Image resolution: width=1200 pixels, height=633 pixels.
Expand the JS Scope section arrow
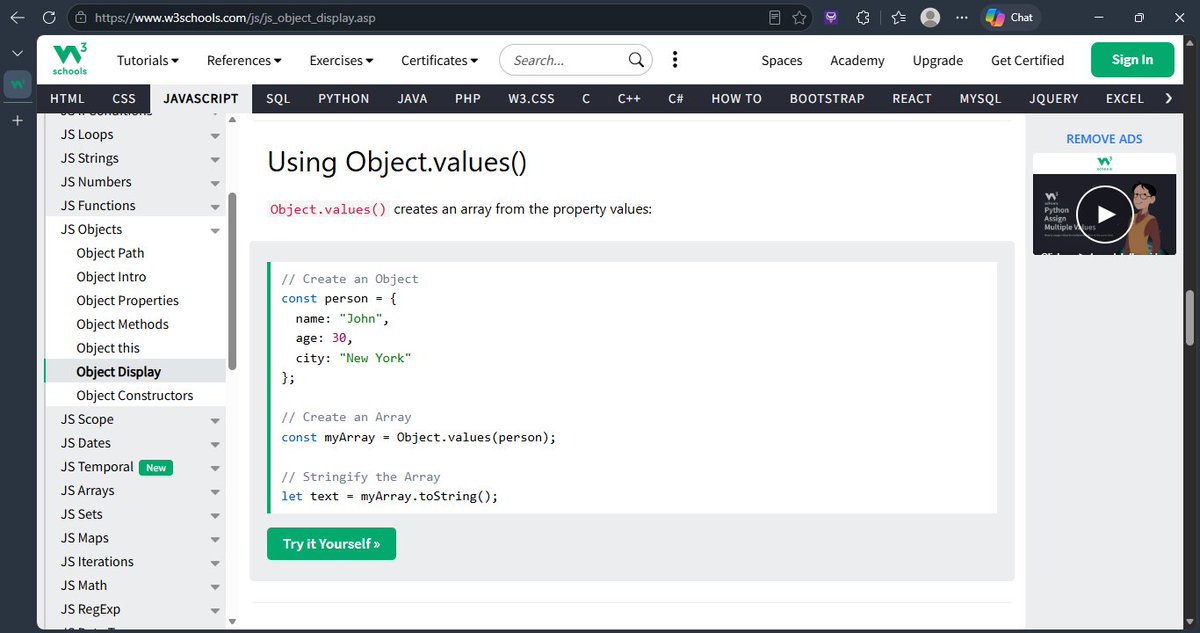[215, 420]
